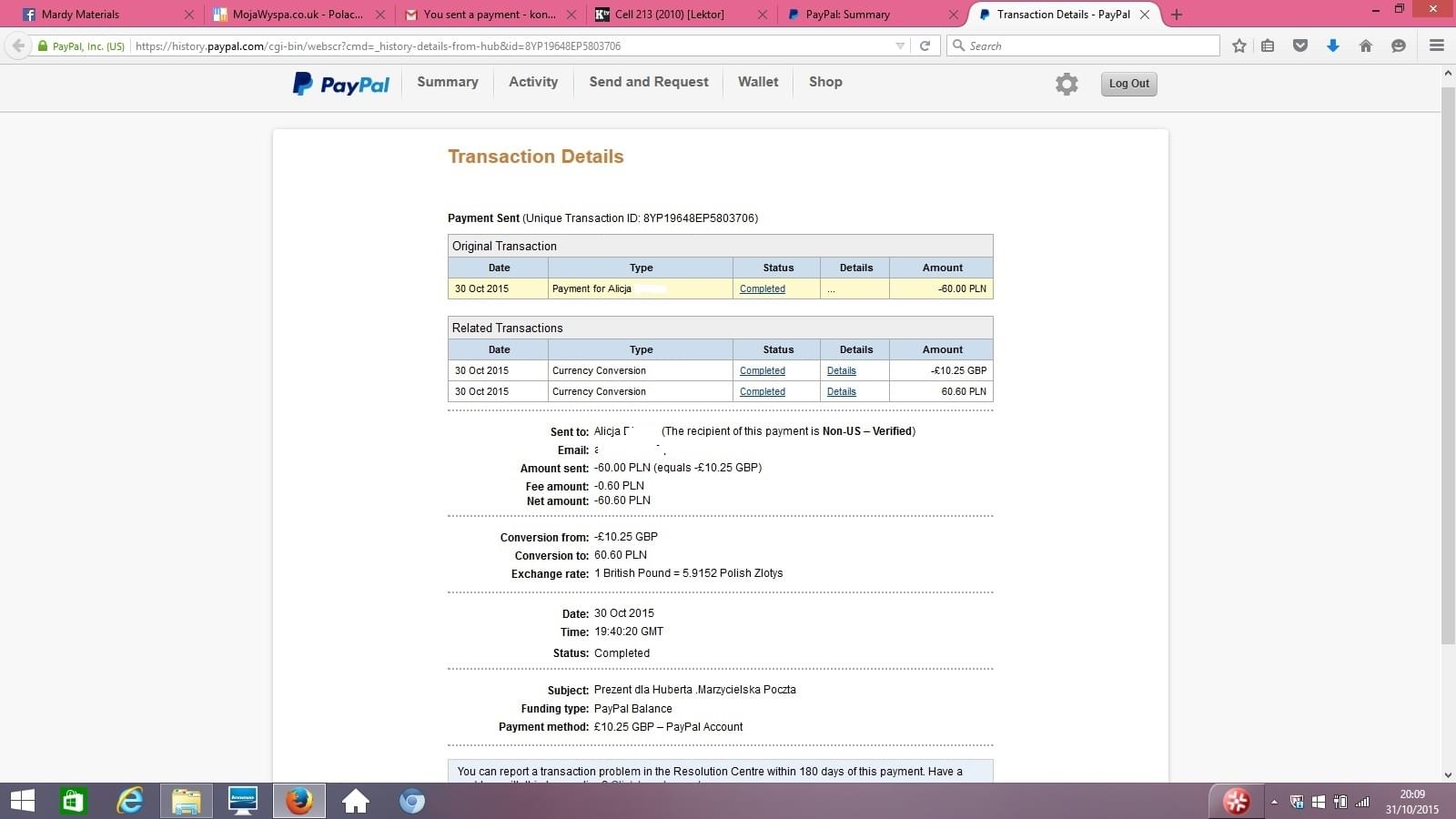Click the red round tray application icon
The width and height of the screenshot is (1456, 819).
pos(1236,801)
